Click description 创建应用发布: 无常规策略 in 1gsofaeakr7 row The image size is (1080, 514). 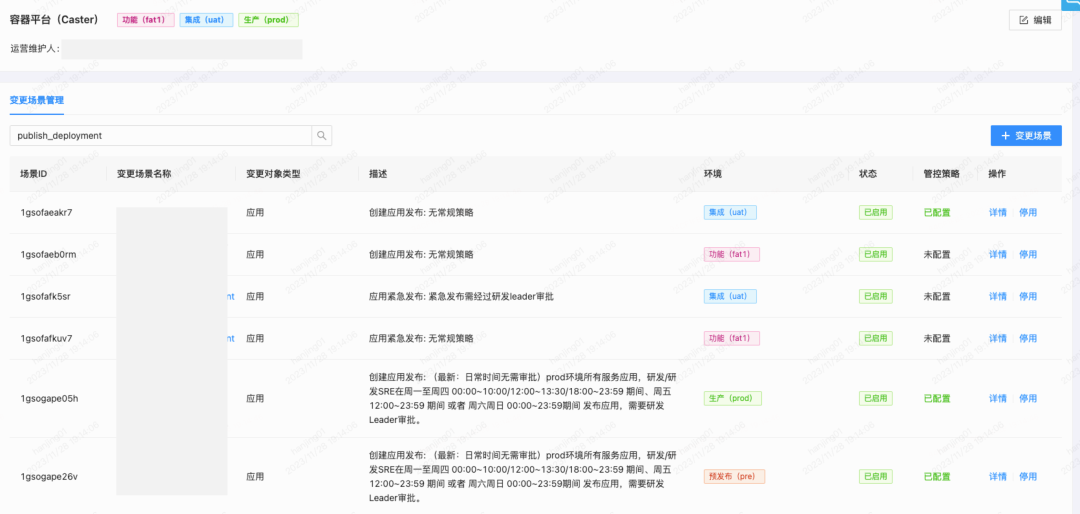click(x=422, y=213)
